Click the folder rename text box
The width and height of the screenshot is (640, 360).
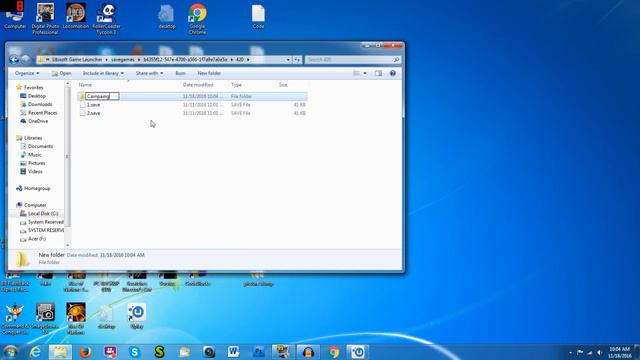coord(102,96)
